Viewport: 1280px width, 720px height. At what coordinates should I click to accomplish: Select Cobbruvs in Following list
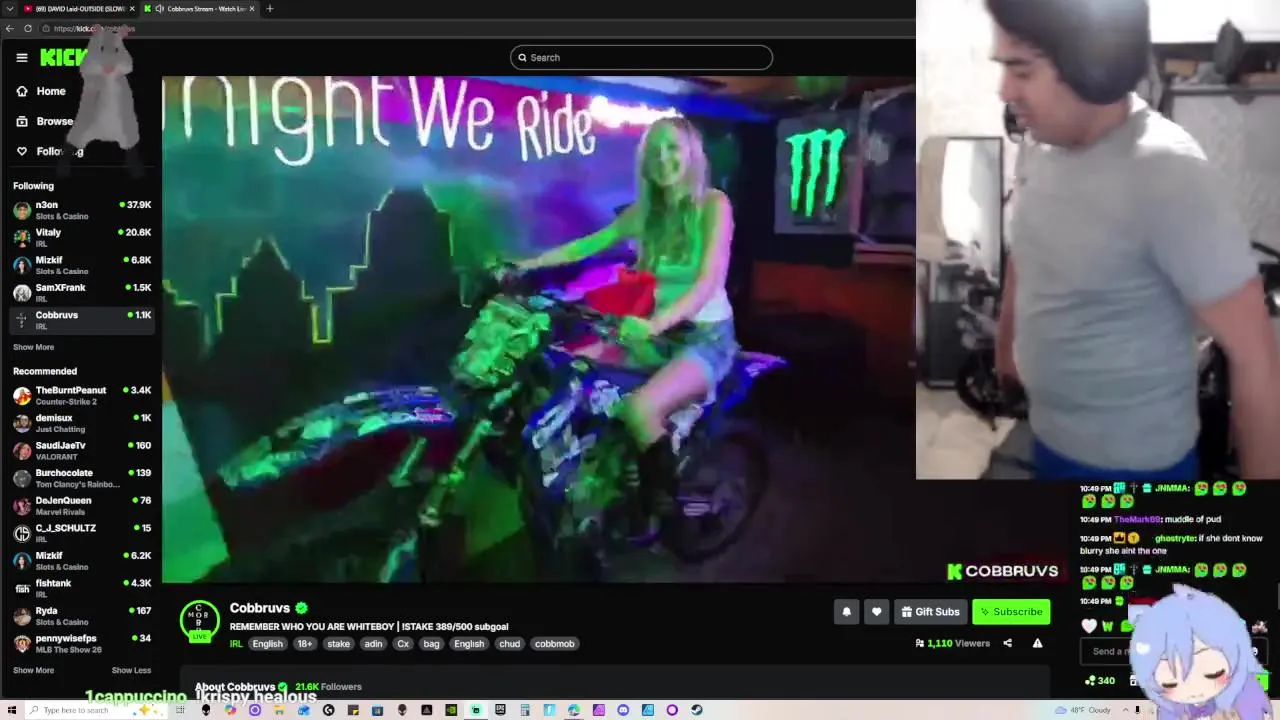pos(82,320)
